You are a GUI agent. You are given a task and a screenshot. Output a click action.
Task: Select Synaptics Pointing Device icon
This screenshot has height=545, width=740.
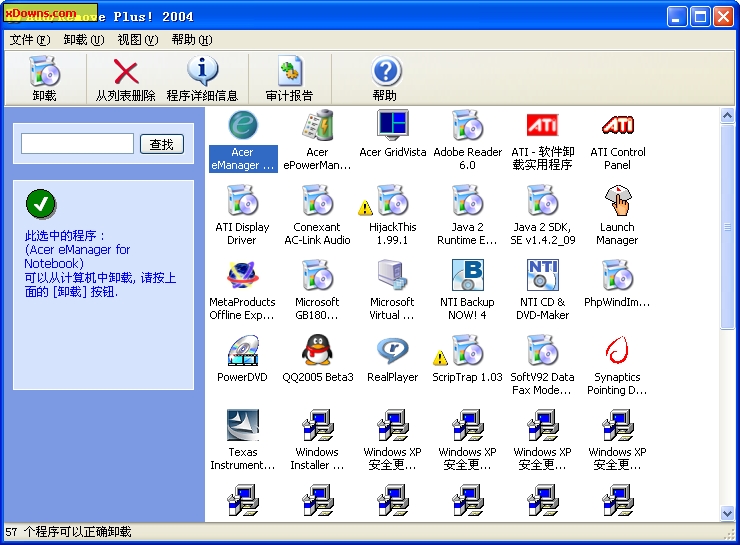(x=617, y=350)
